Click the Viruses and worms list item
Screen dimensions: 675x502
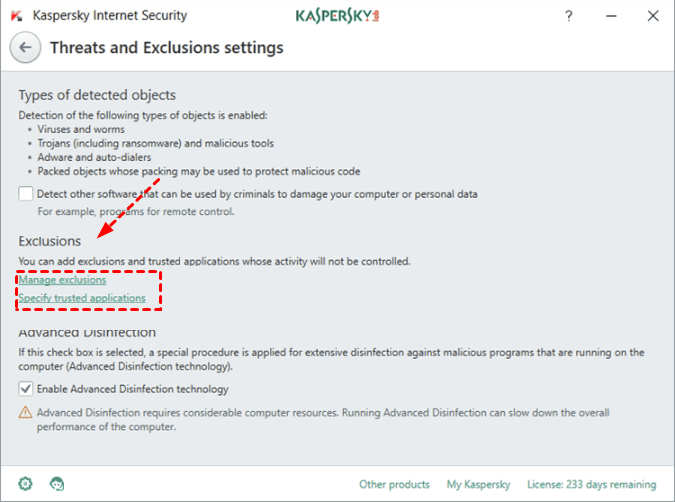point(81,129)
